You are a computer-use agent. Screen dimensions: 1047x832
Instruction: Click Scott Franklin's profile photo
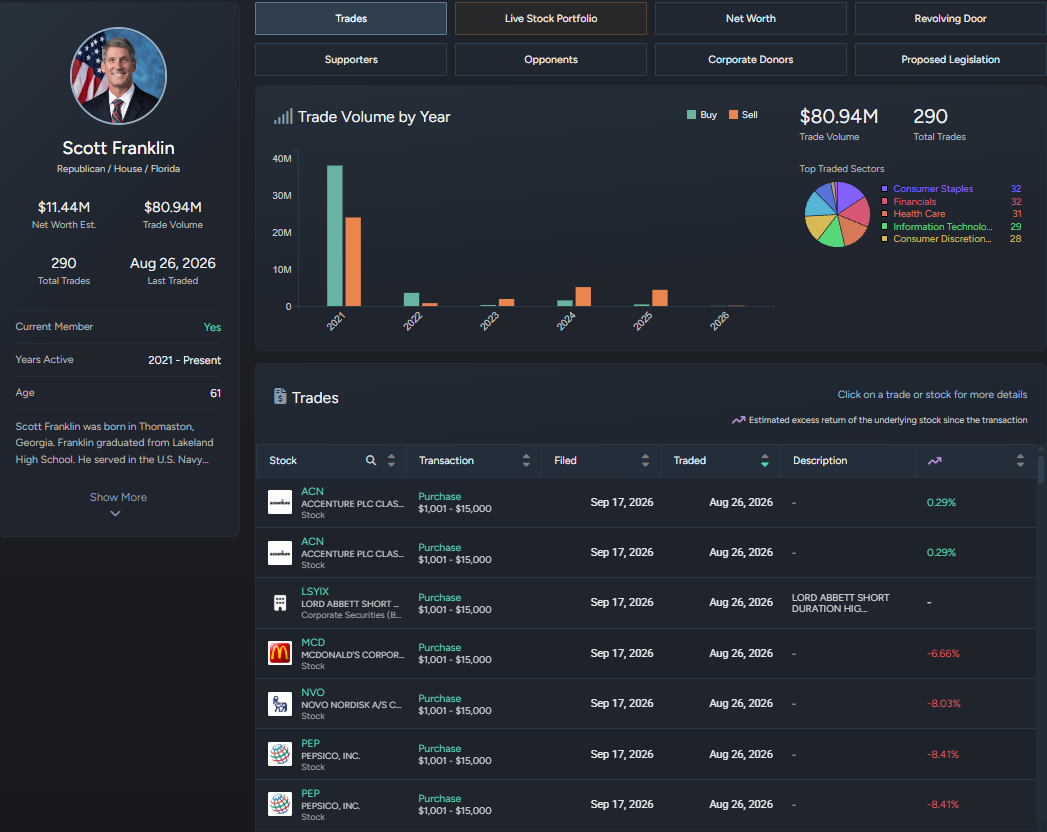[118, 75]
